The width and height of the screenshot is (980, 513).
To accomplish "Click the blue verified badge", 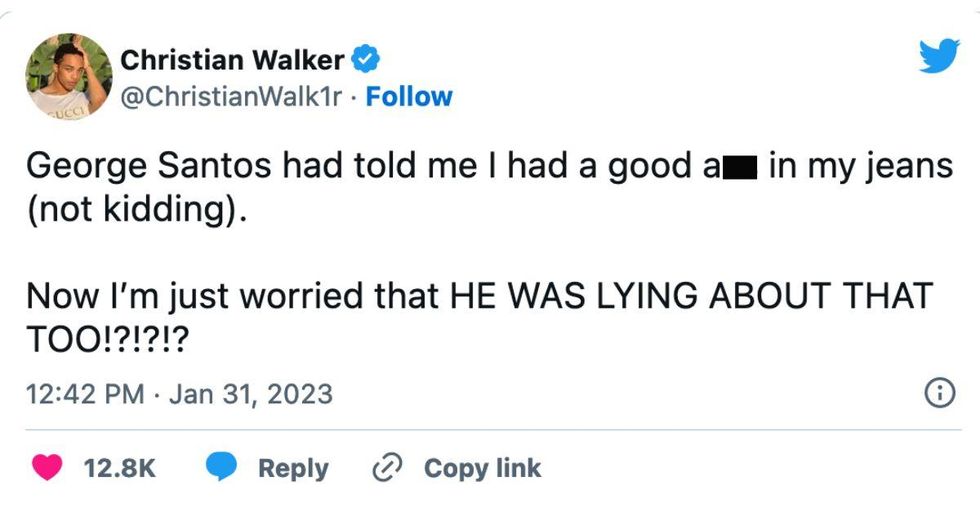I will coord(366,61).
